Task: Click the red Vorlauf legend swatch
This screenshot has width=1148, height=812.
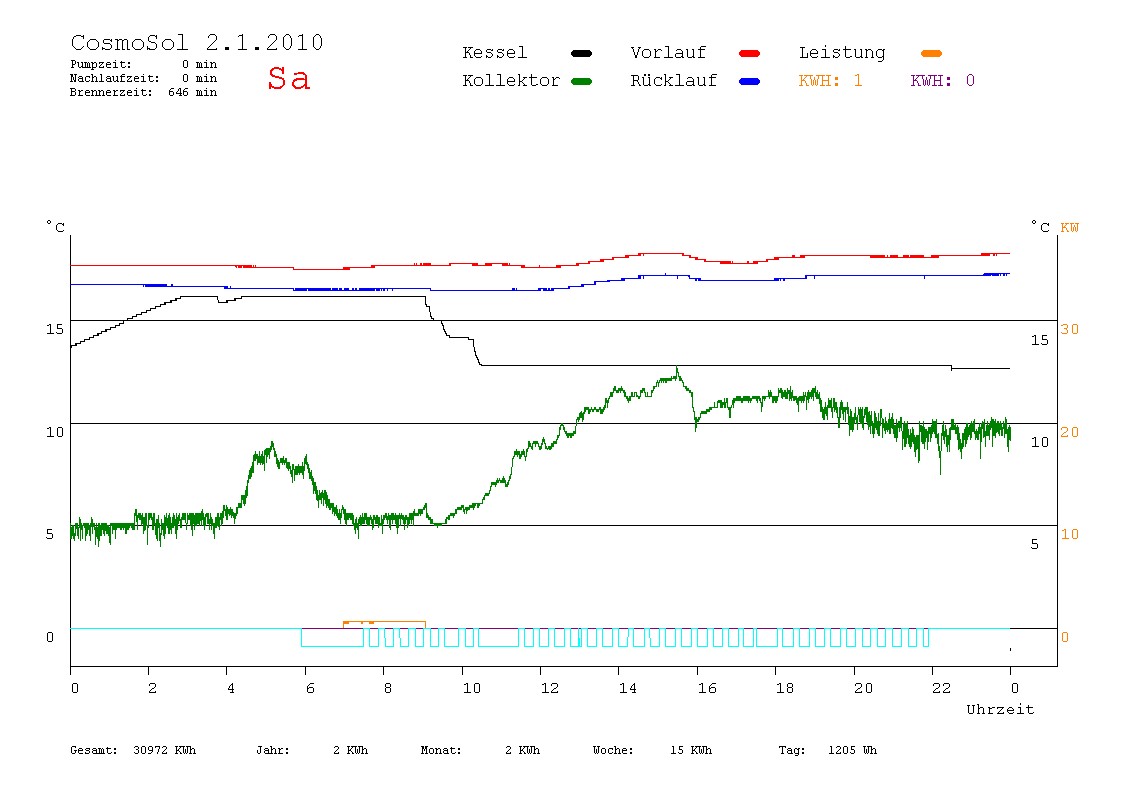Action: (750, 53)
